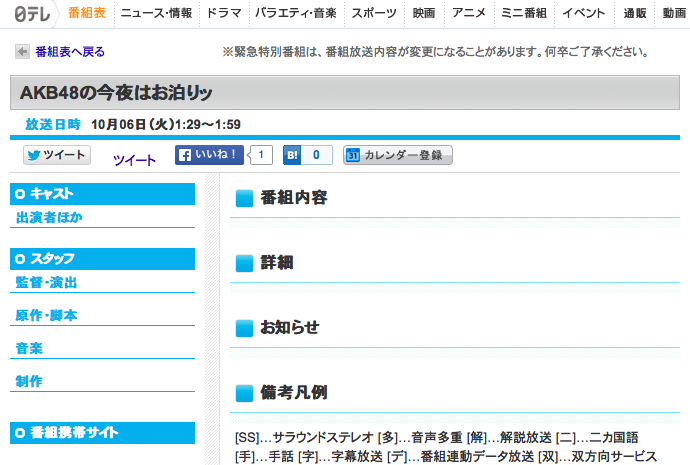Select 出演者ほか in the sidebar
Screen dimensions: 690x465
coord(49,217)
